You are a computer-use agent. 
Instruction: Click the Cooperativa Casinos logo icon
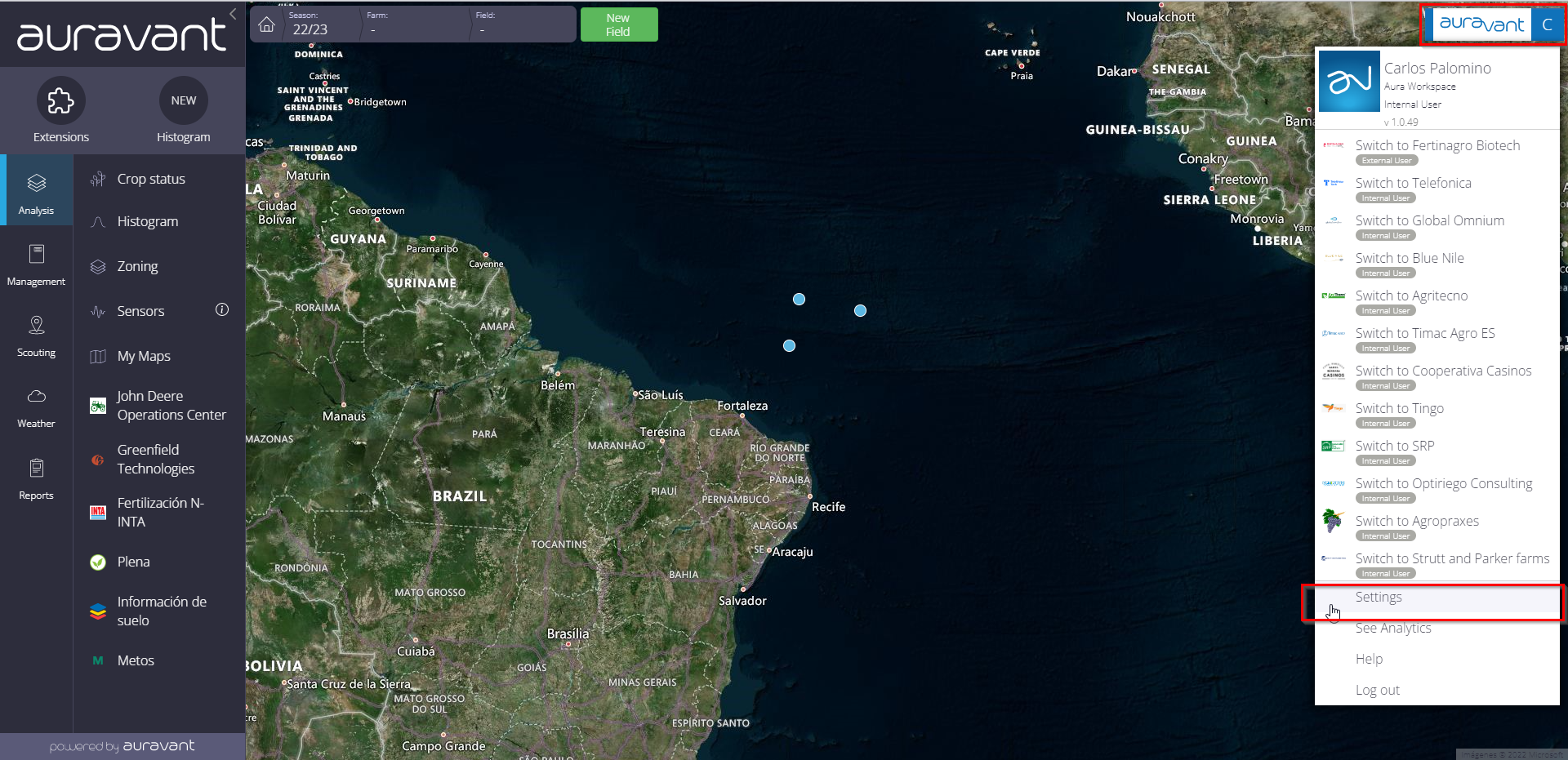click(1333, 371)
